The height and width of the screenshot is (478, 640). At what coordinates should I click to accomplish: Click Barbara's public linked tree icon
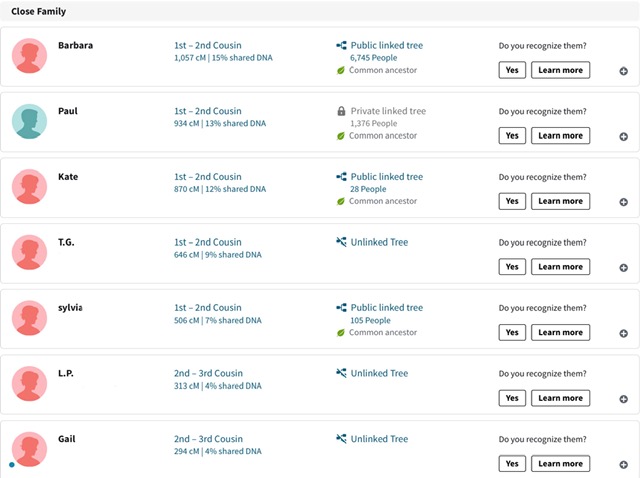(341, 45)
